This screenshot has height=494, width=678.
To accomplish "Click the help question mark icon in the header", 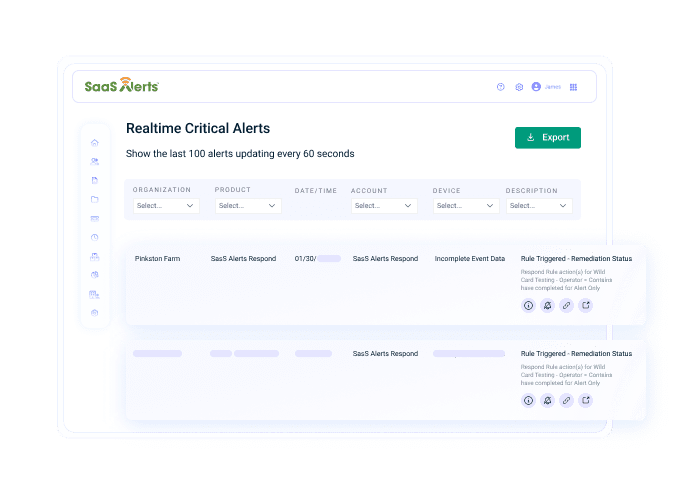I will click(x=501, y=87).
